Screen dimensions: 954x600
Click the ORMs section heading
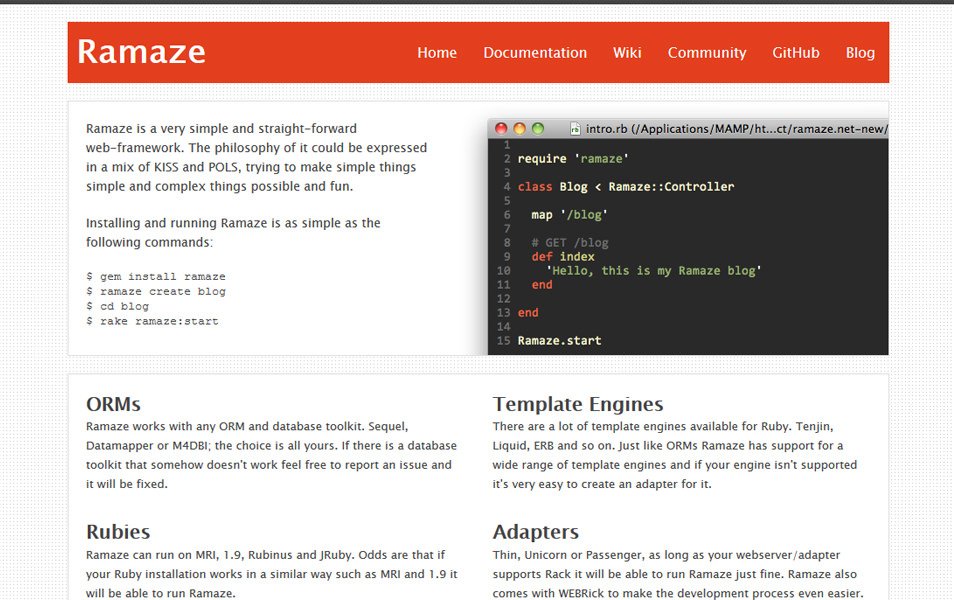tap(113, 404)
